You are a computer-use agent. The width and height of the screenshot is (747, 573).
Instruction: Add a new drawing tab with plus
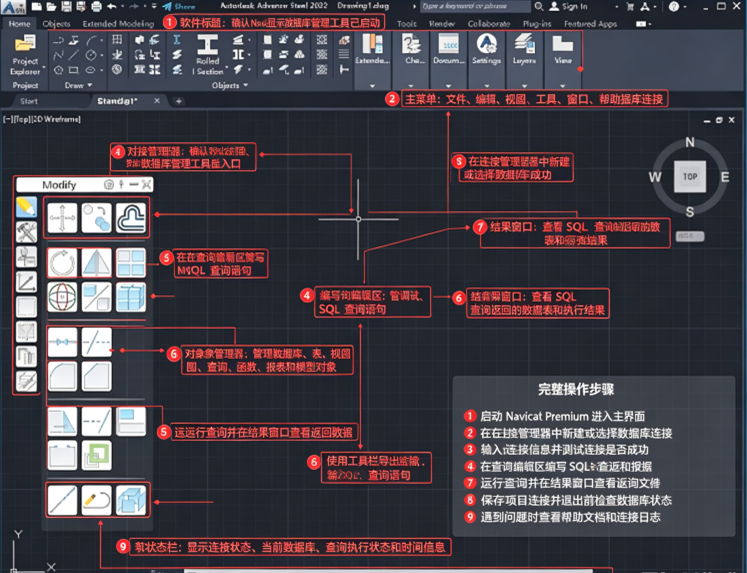point(179,101)
